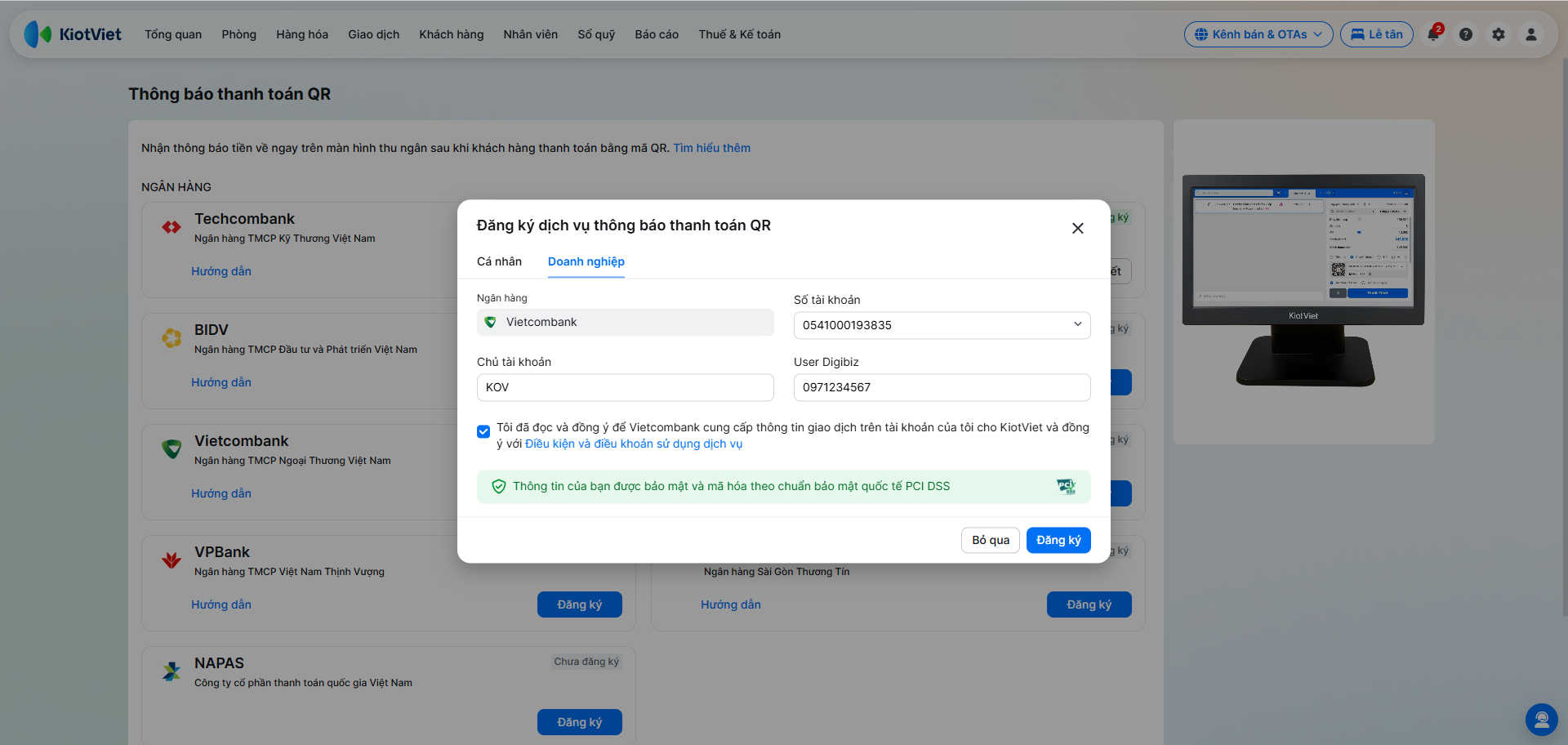Open the Nhân viên menu
The image size is (1568, 745).
tap(531, 34)
